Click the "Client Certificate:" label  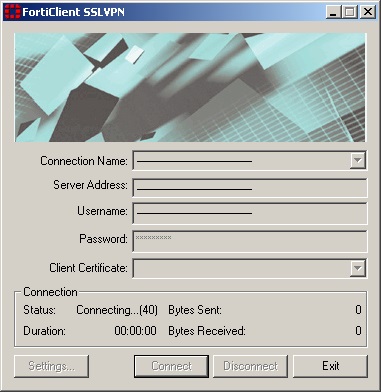pyautogui.click(x=89, y=268)
